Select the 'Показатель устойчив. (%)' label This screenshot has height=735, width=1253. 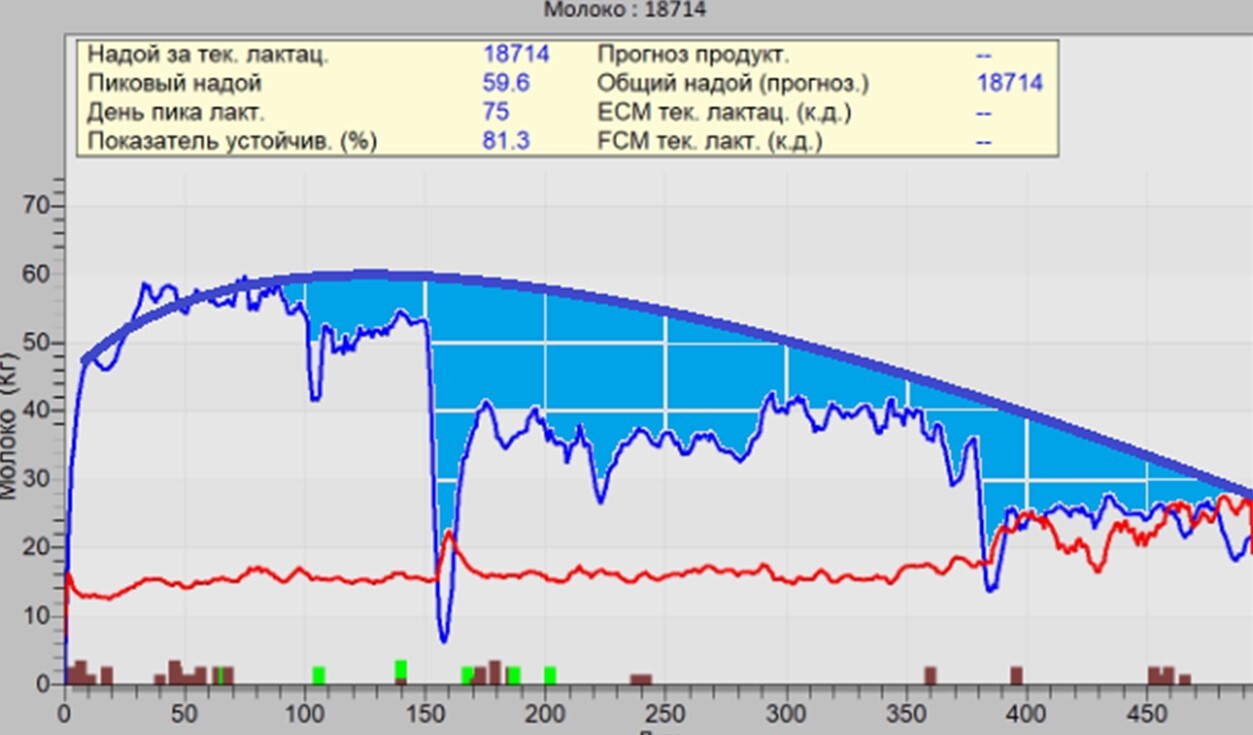pyautogui.click(x=232, y=141)
